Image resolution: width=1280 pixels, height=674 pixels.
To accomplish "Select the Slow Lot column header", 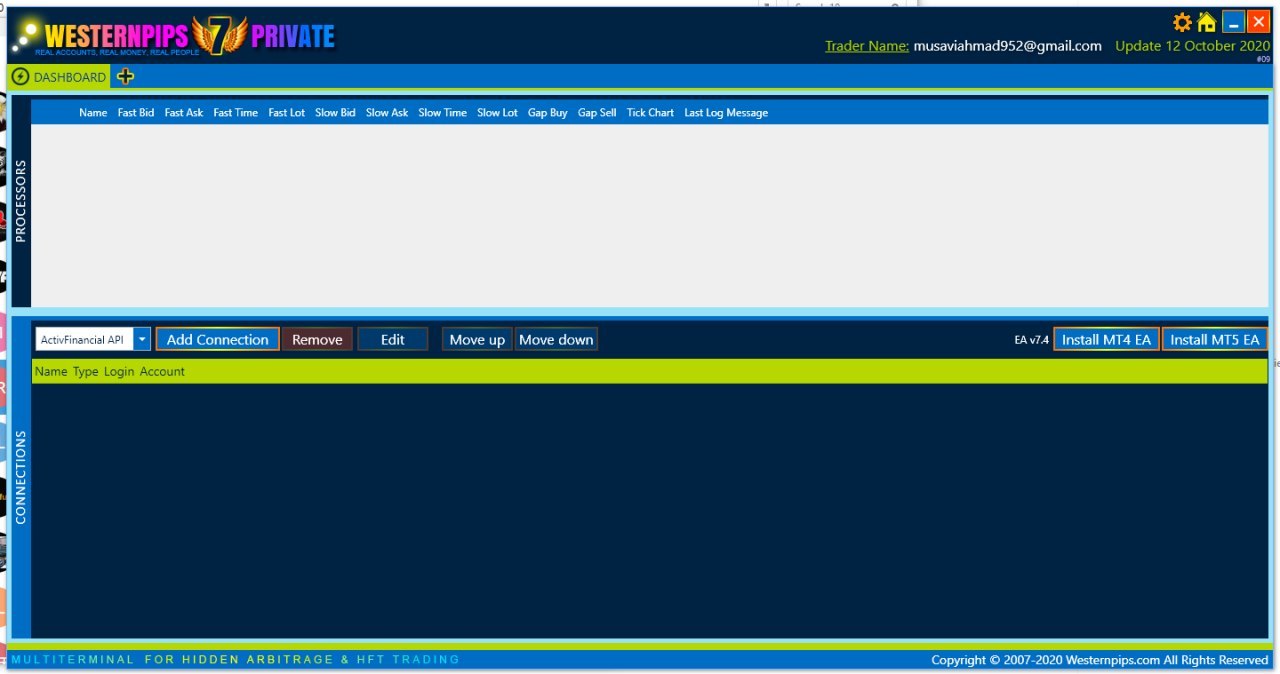I will click(x=497, y=113).
